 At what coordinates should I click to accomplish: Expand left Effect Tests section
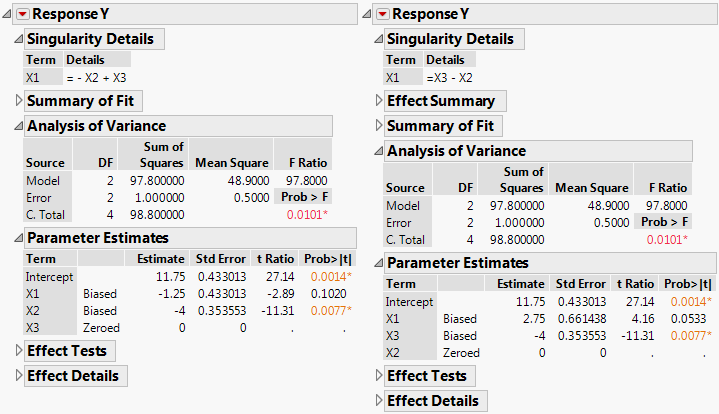pos(19,351)
